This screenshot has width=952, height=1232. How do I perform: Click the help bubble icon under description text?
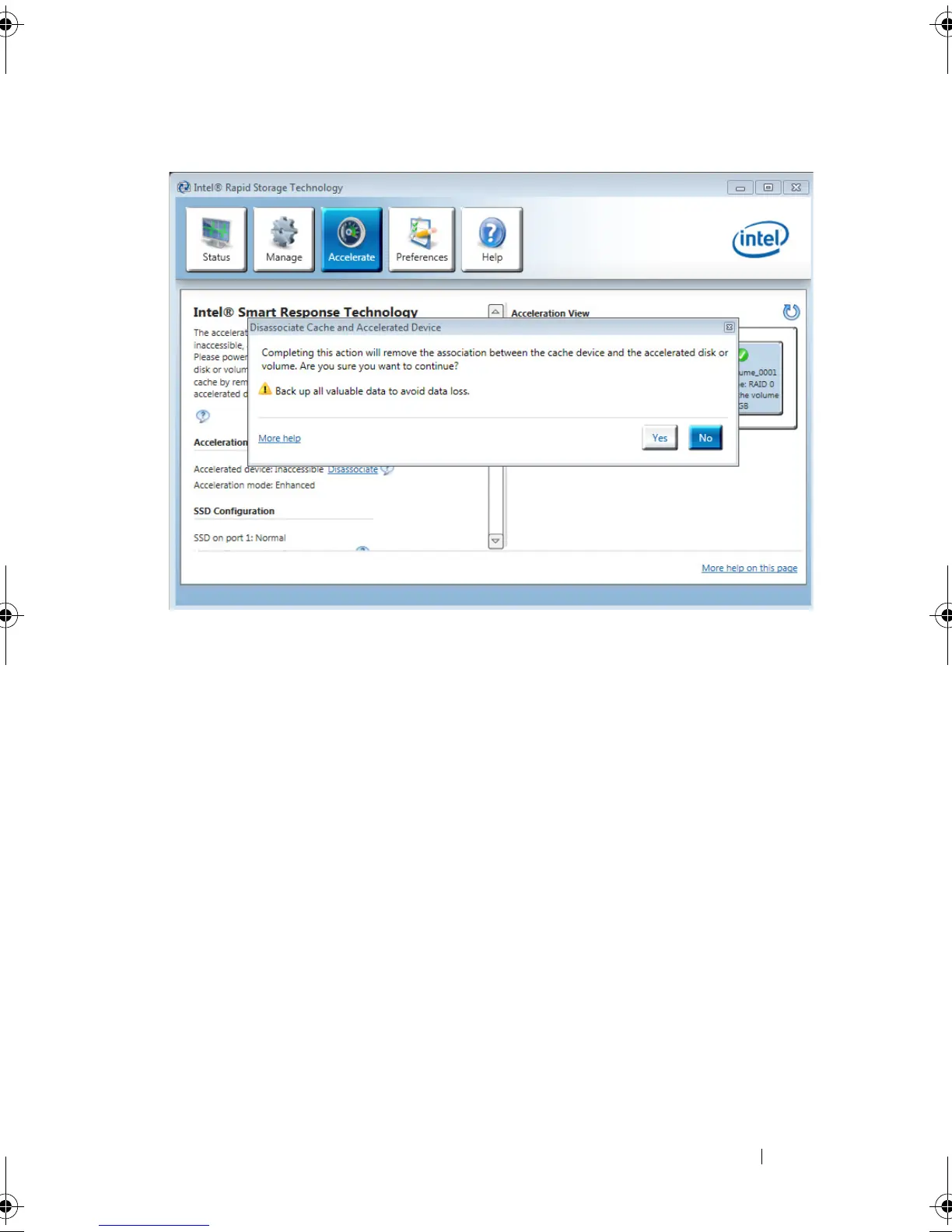[x=203, y=416]
